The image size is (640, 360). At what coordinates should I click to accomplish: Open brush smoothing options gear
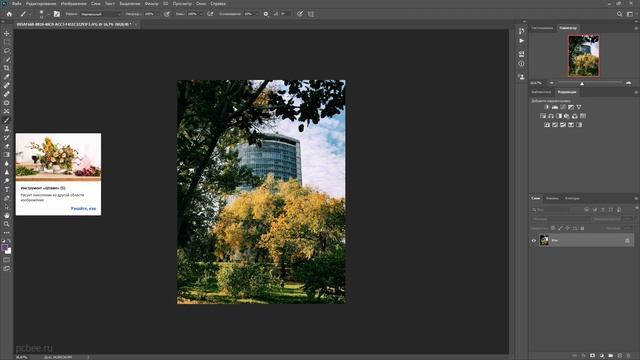[x=266, y=14]
